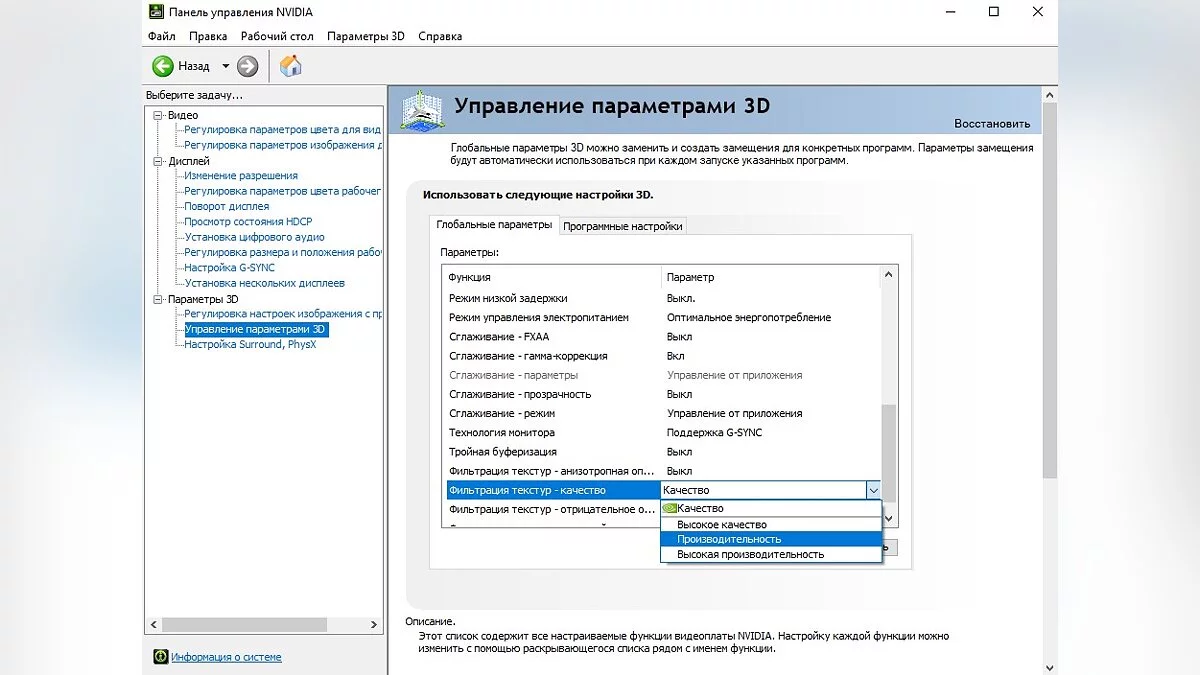Select Управление параметрами 3D tree item

(256, 329)
